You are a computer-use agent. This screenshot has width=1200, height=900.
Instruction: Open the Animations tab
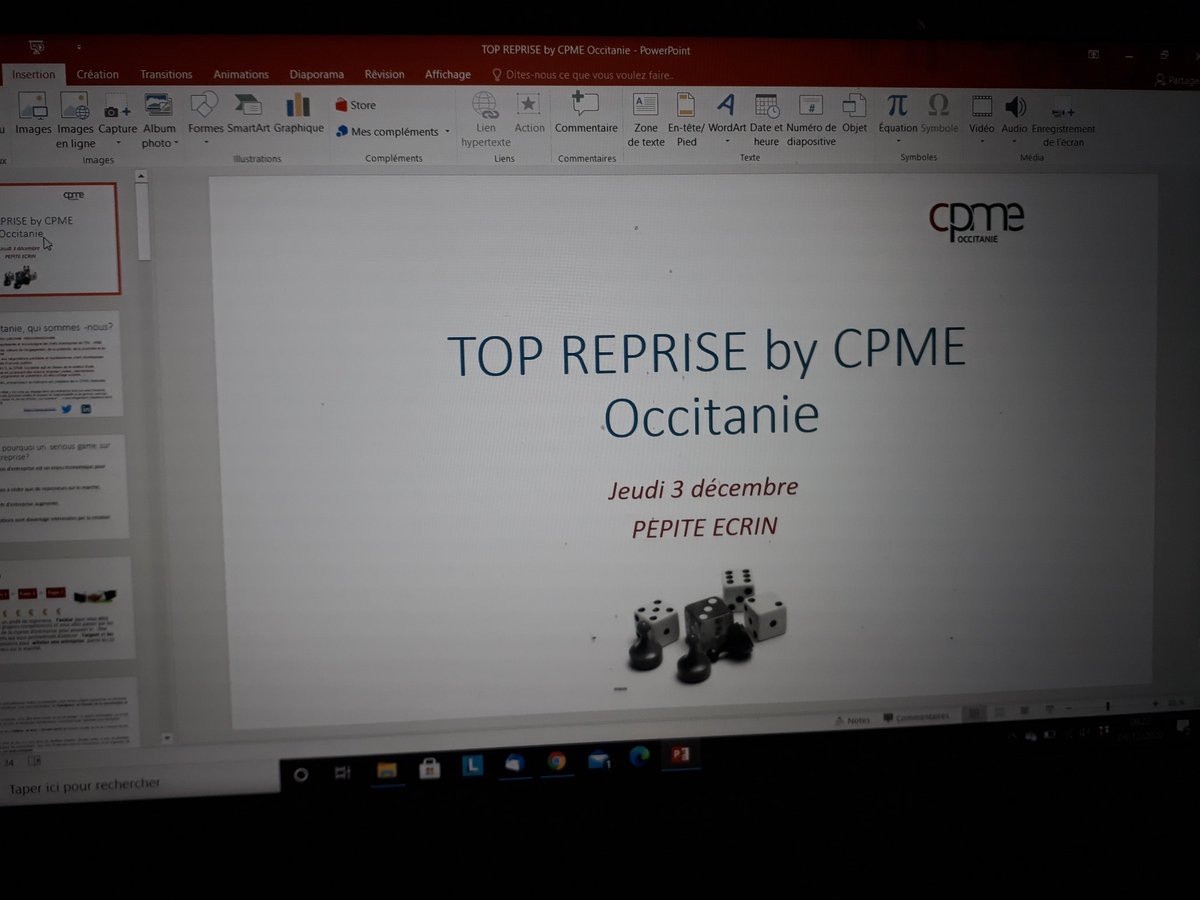(241, 74)
